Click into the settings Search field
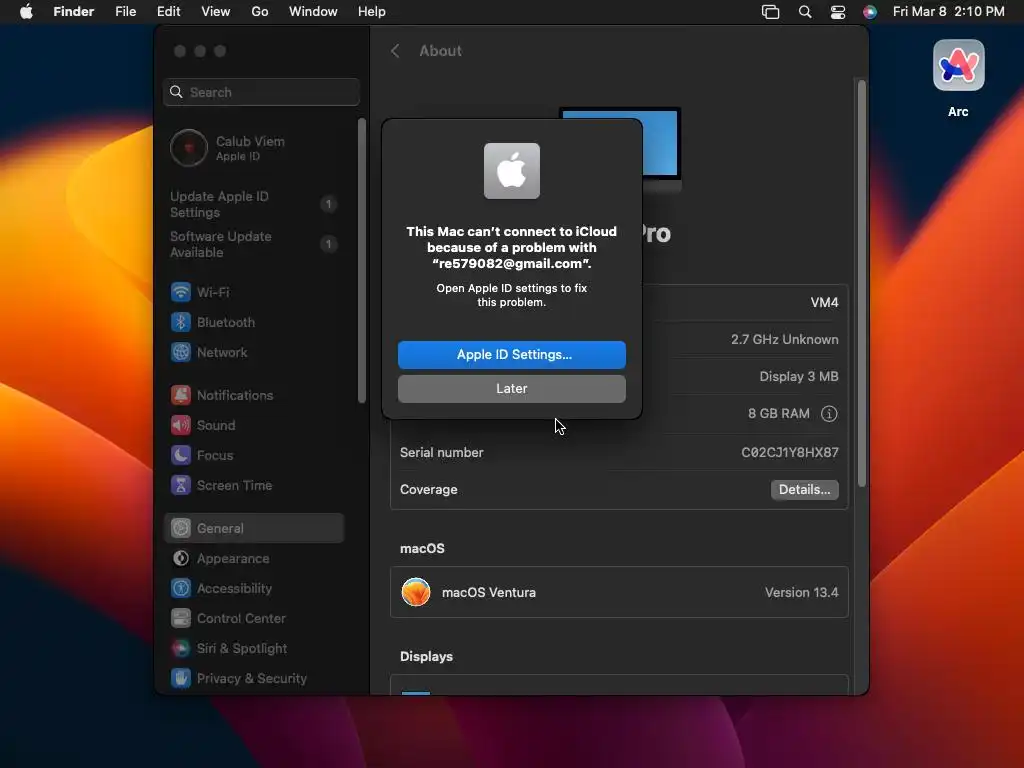1024x768 pixels. pos(261,92)
